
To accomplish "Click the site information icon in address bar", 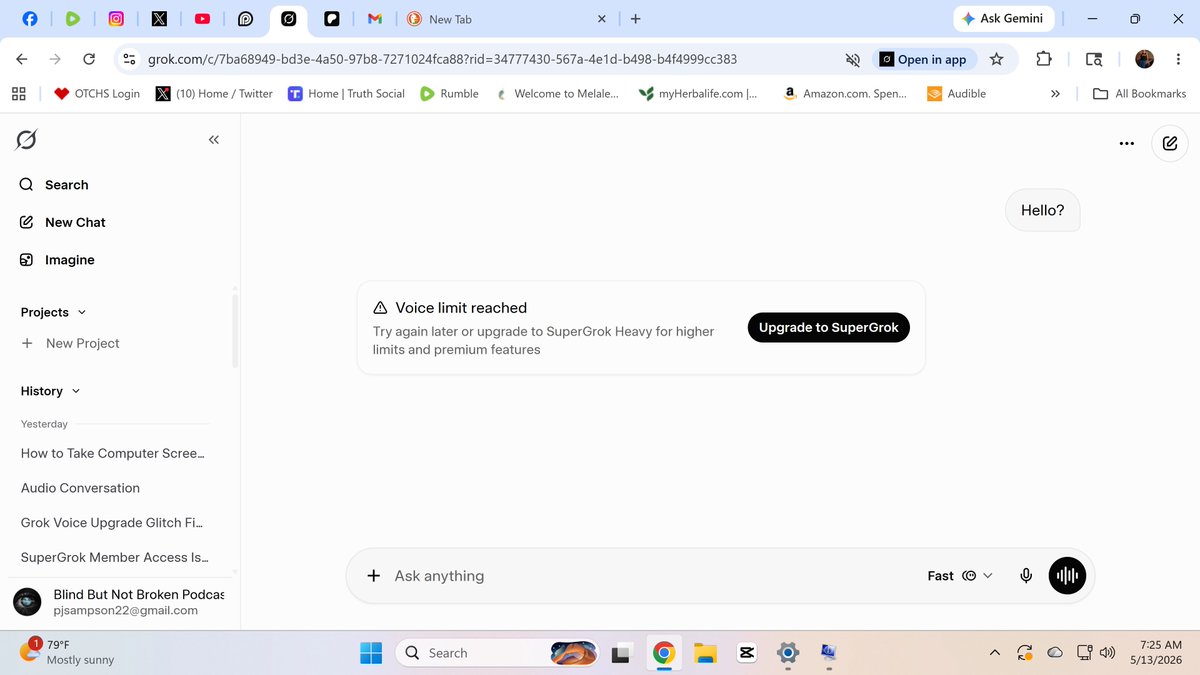I will [x=129, y=59].
